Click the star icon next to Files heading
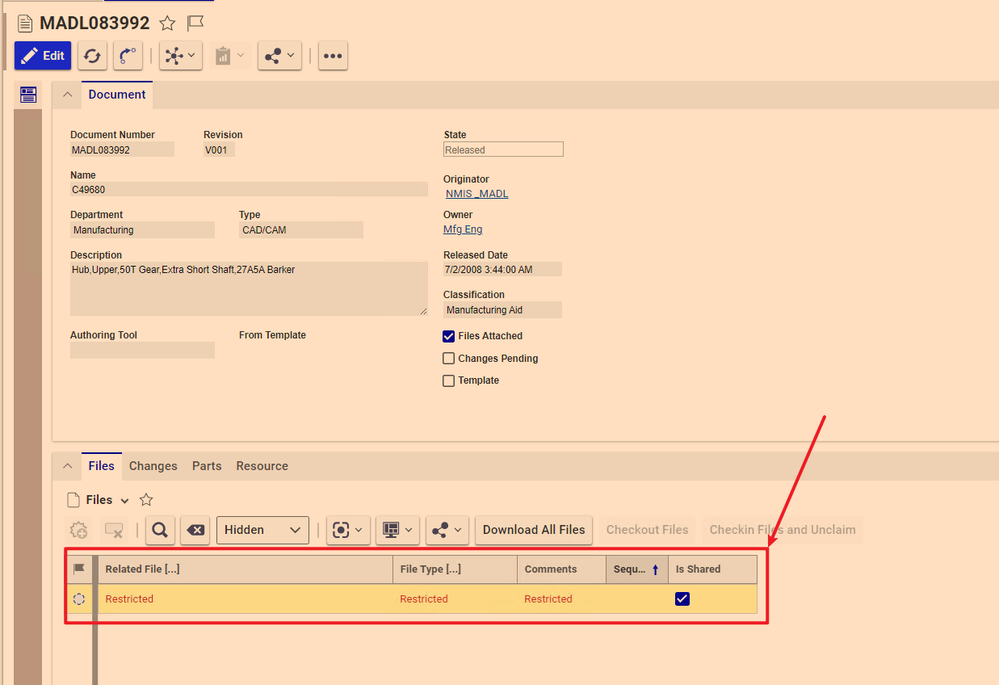Image resolution: width=999 pixels, height=685 pixels. coord(146,500)
